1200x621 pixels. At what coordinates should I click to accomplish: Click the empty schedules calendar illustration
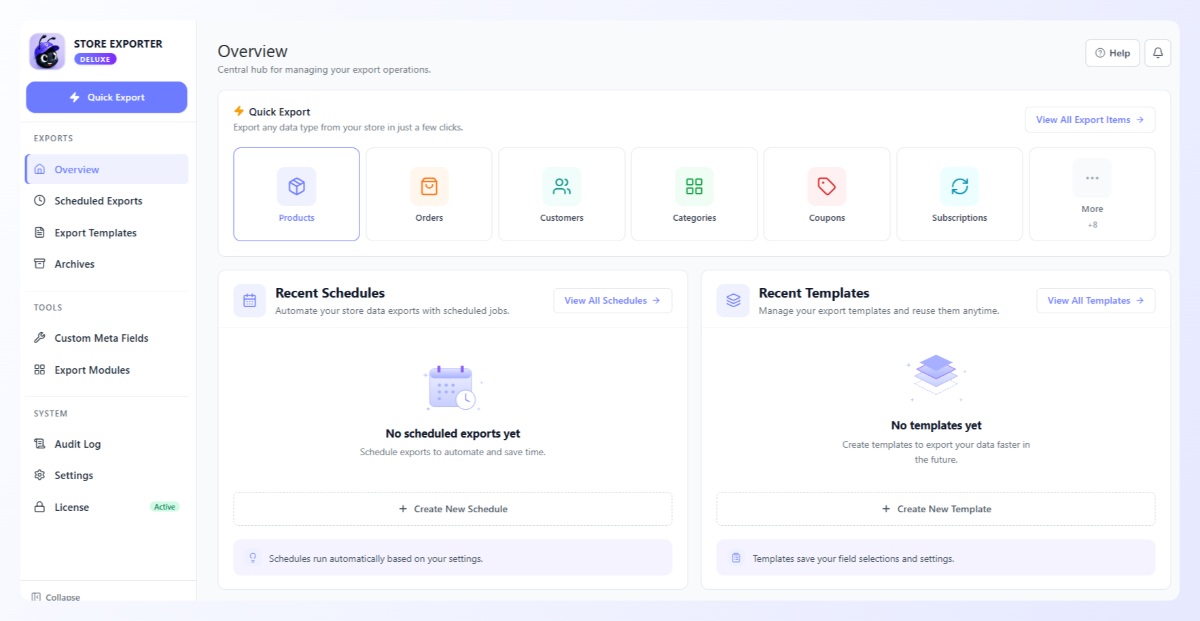[453, 387]
